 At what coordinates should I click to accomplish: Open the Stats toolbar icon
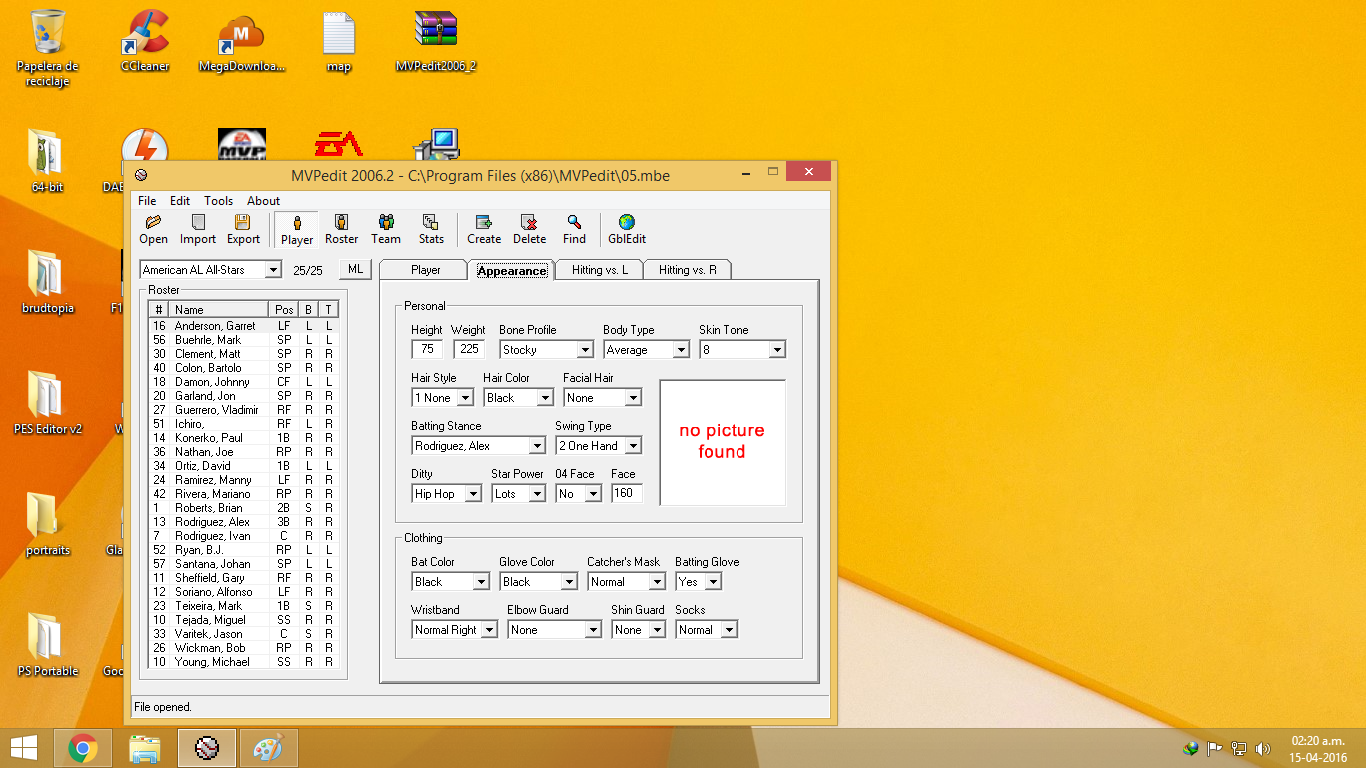pos(431,229)
